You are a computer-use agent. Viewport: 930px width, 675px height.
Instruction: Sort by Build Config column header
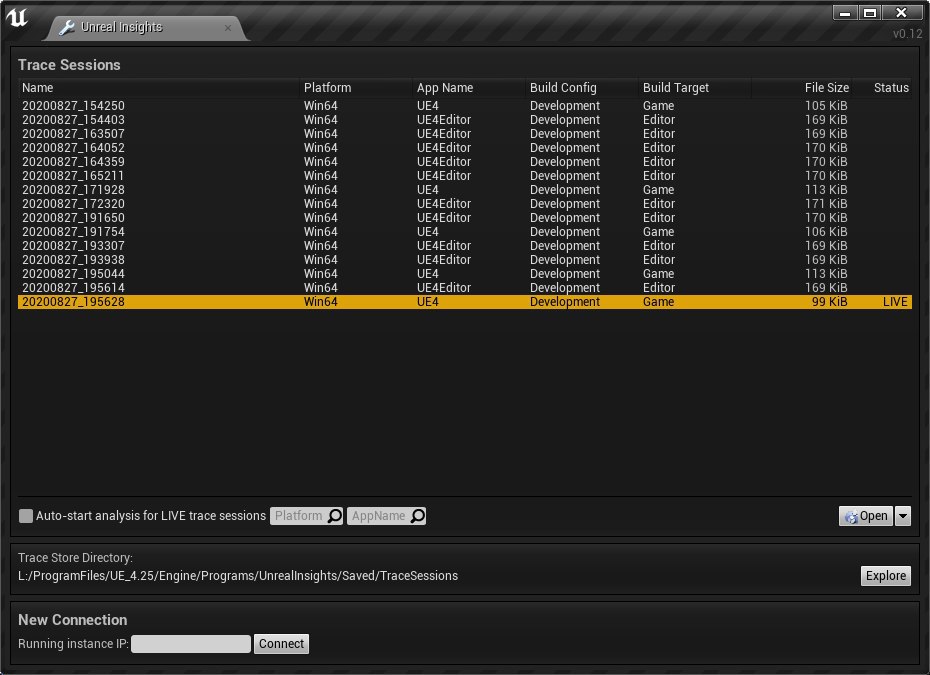(582, 88)
